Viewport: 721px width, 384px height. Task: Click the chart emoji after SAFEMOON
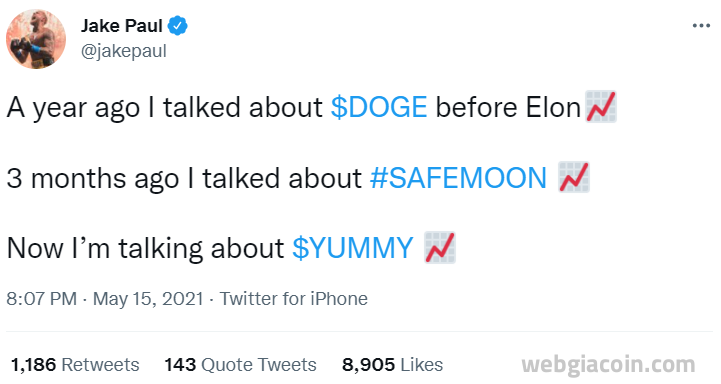click(x=574, y=177)
